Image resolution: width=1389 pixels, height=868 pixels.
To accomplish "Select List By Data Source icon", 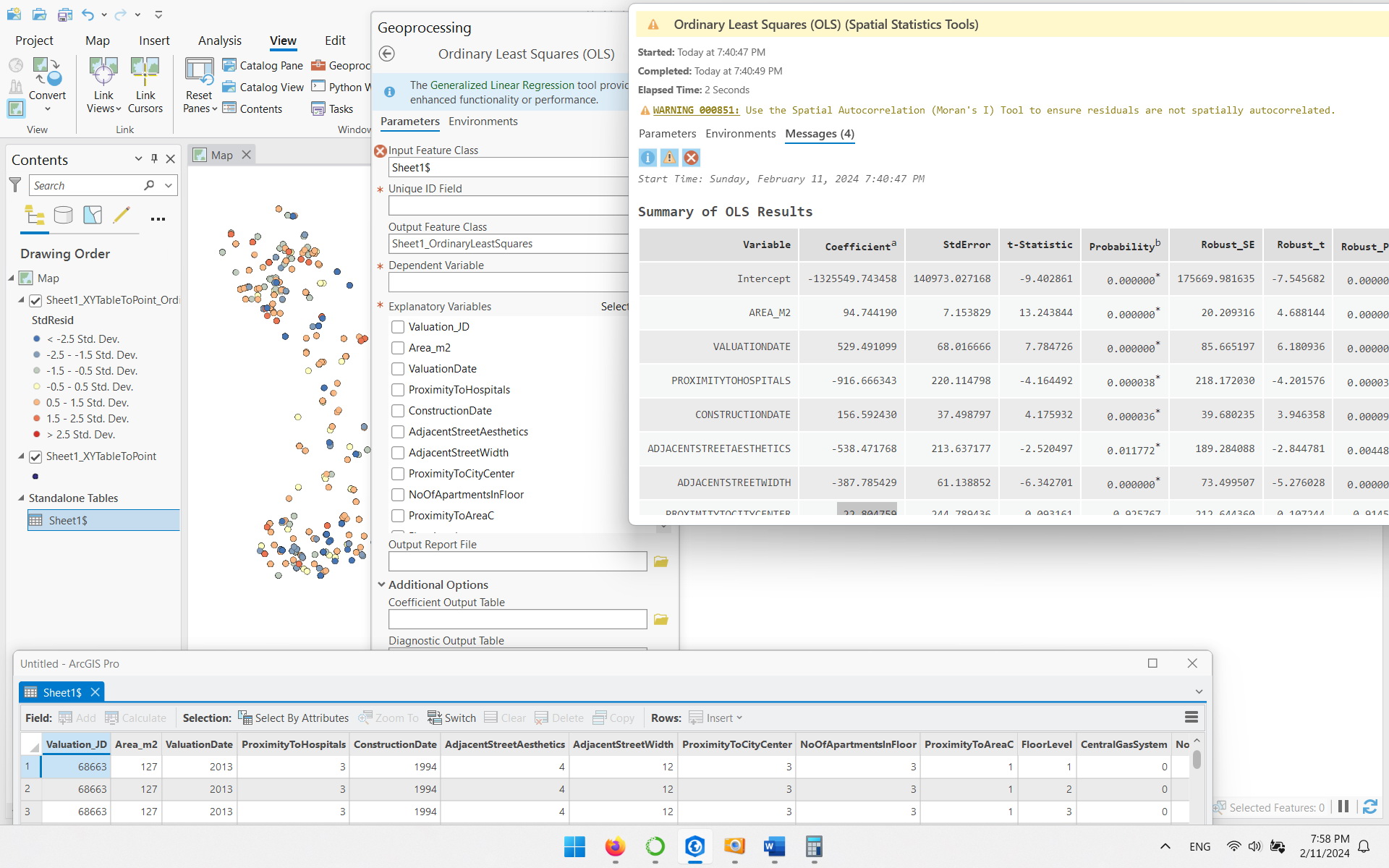I will (64, 216).
